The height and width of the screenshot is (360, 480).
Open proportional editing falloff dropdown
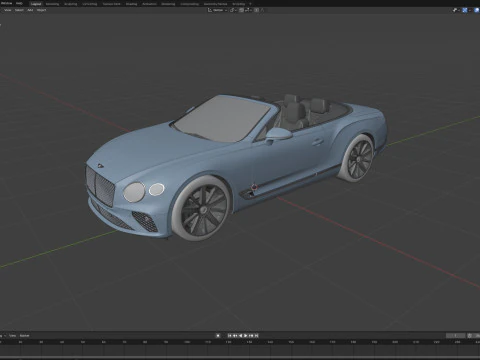coord(262,10)
